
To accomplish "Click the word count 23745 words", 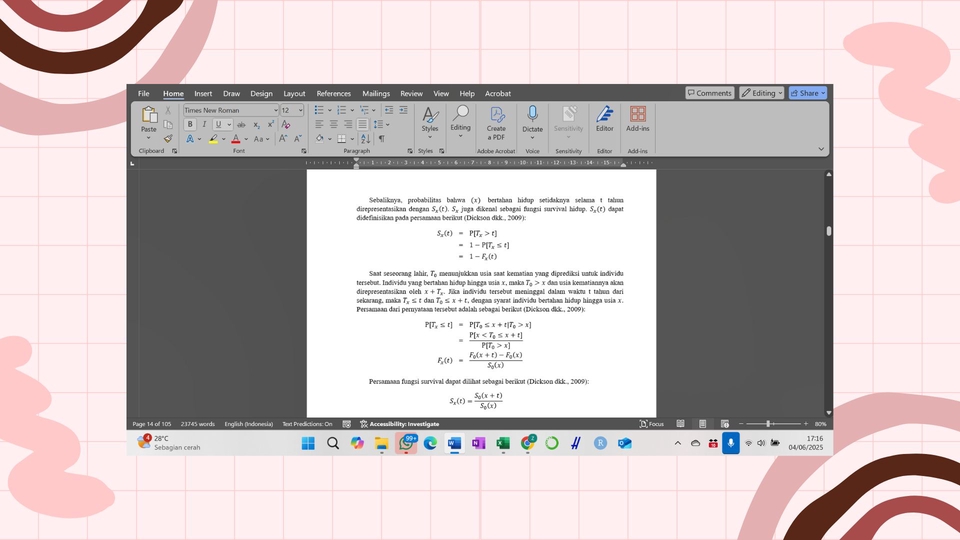I will [x=198, y=424].
